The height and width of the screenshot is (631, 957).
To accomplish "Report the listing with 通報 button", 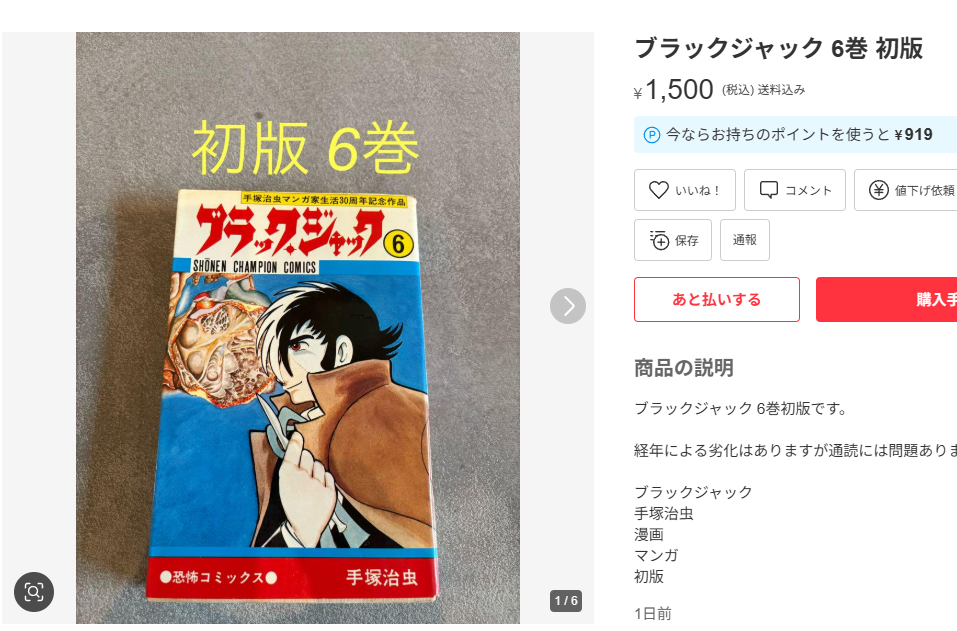I will (745, 240).
